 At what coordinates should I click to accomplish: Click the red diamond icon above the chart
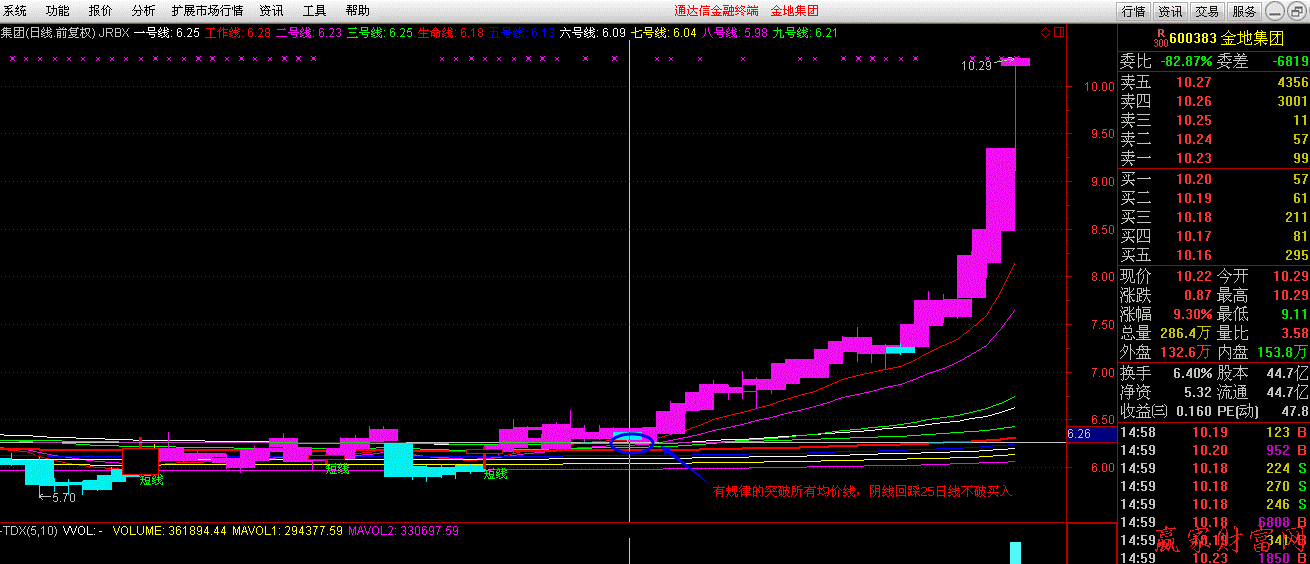pyautogui.click(x=1045, y=33)
